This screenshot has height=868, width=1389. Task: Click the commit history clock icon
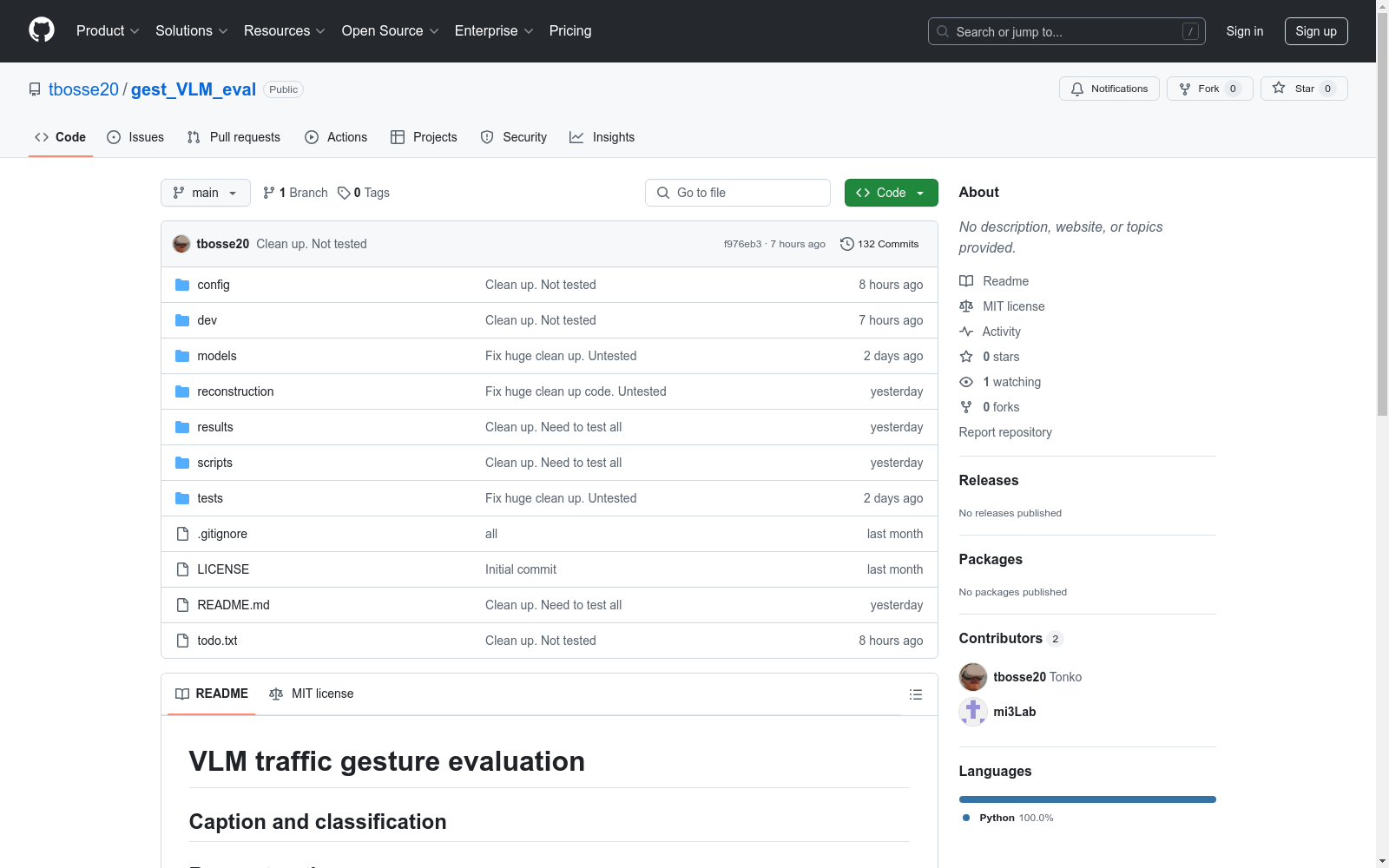pyautogui.click(x=847, y=244)
